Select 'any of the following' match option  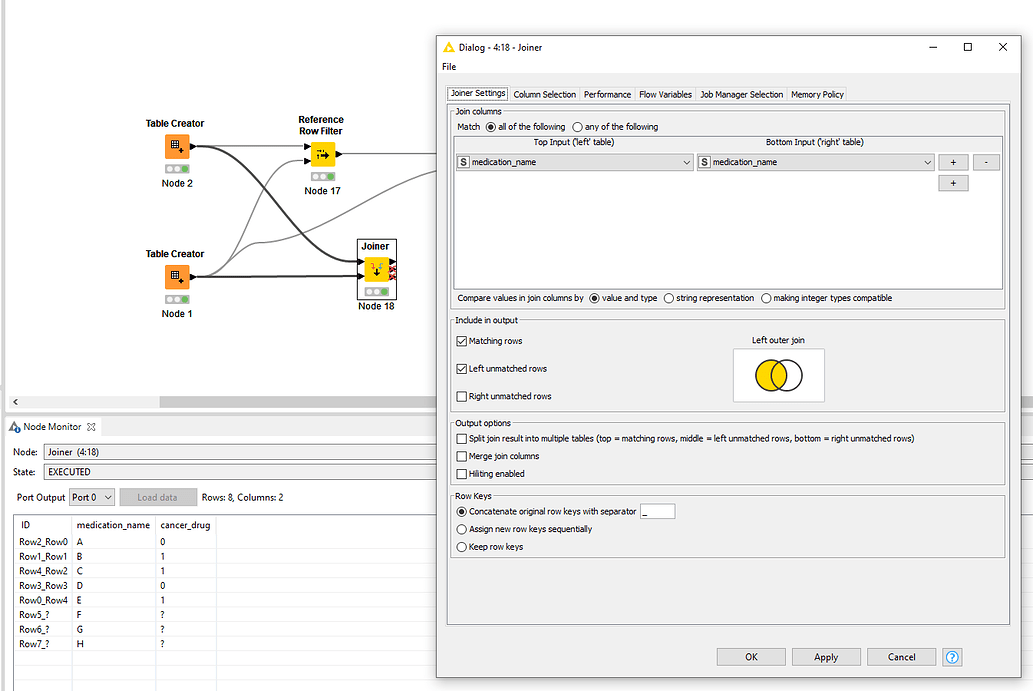tap(578, 127)
